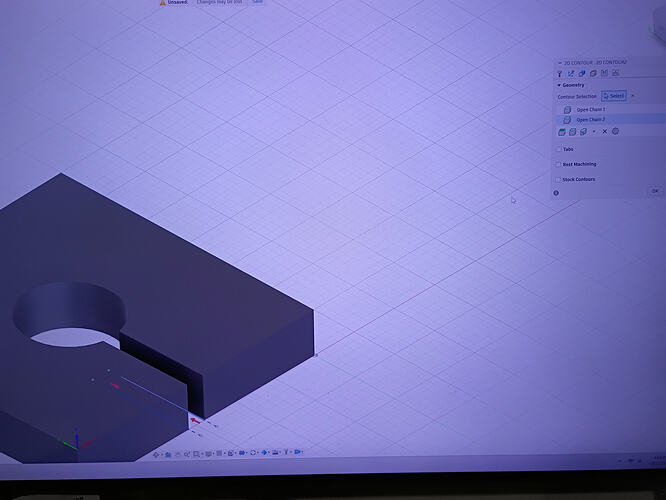
Task: Click second chain-type icon below the chain list
Action: (573, 132)
